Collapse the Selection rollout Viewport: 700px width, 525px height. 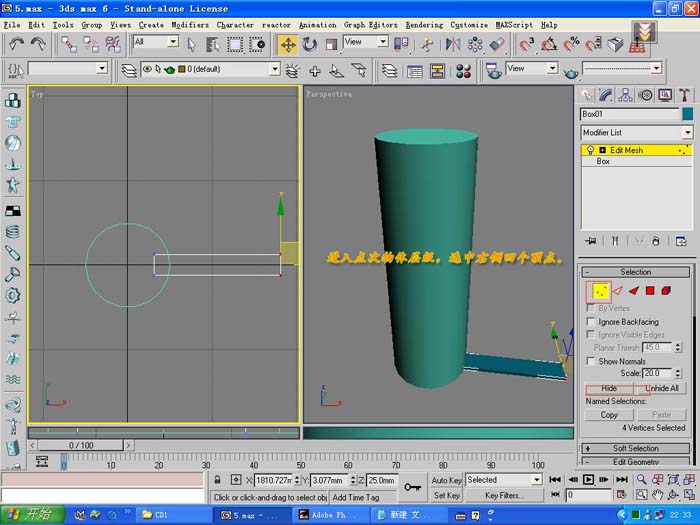636,272
